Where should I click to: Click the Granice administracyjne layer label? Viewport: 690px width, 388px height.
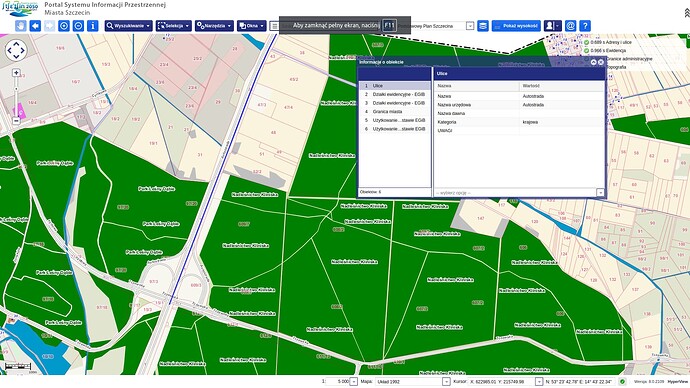coord(629,59)
